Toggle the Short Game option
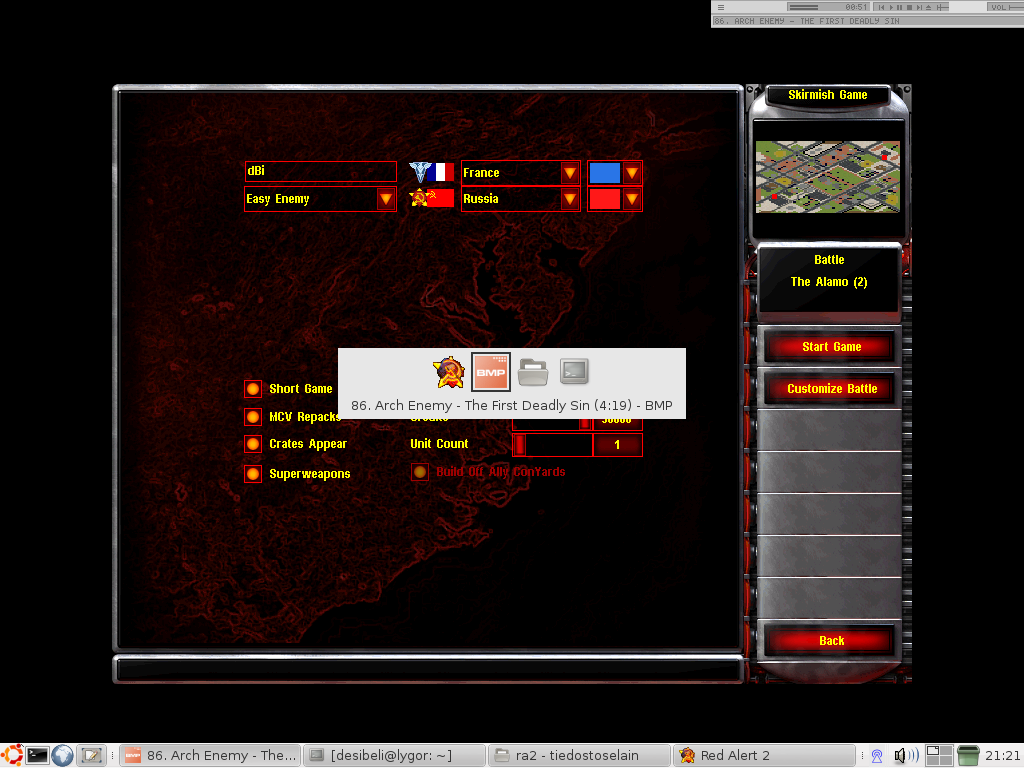 tap(253, 389)
